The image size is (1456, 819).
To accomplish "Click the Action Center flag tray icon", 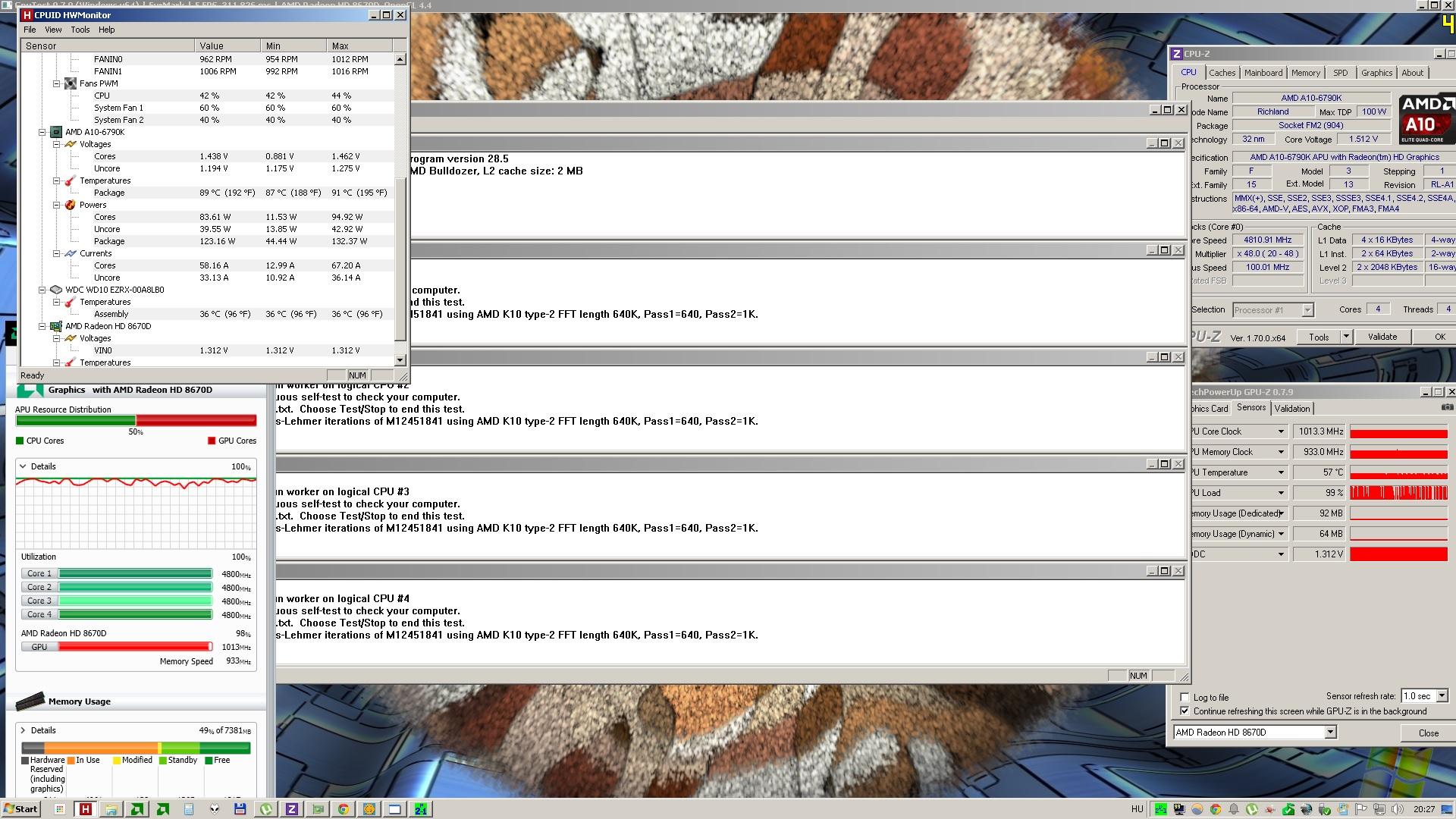I will pyautogui.click(x=1360, y=809).
